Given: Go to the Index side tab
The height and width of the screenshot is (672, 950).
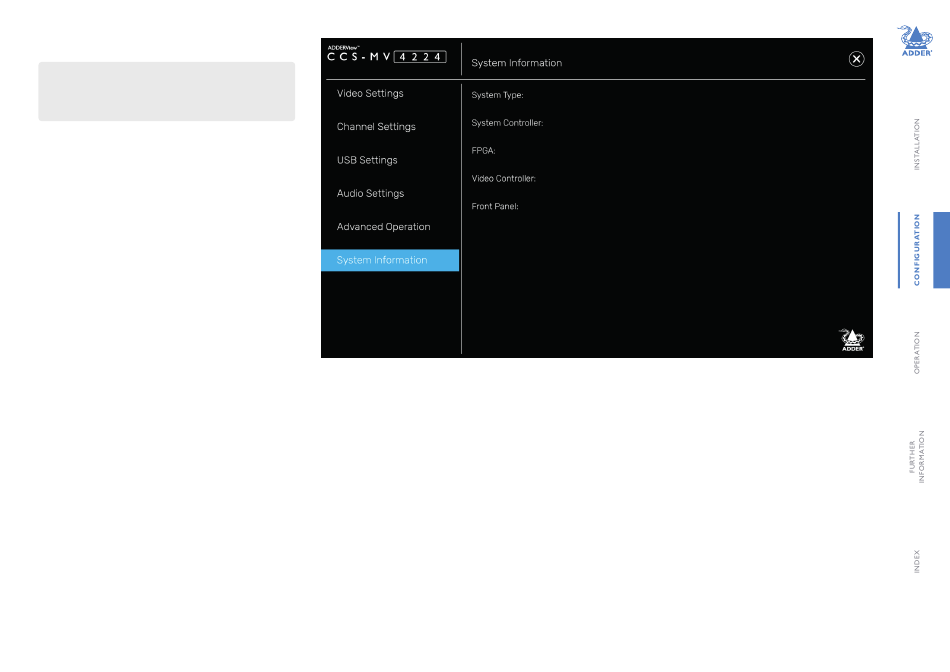Looking at the screenshot, I should 917,561.
